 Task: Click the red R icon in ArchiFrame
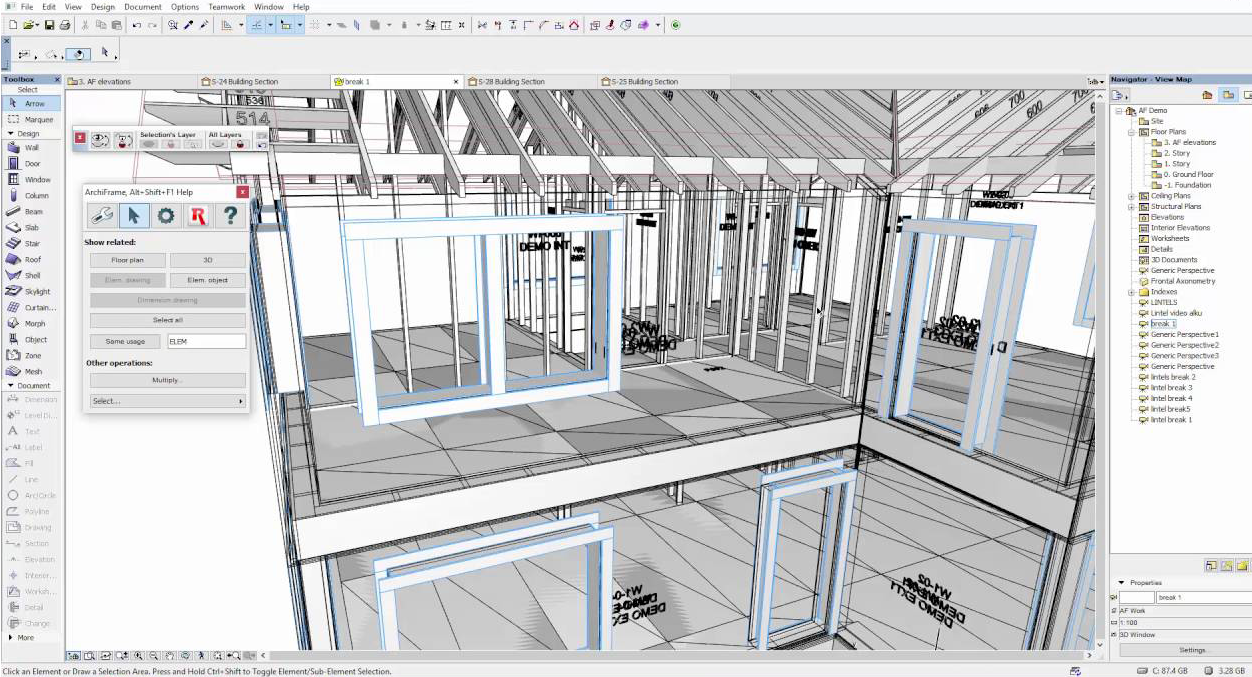point(198,215)
